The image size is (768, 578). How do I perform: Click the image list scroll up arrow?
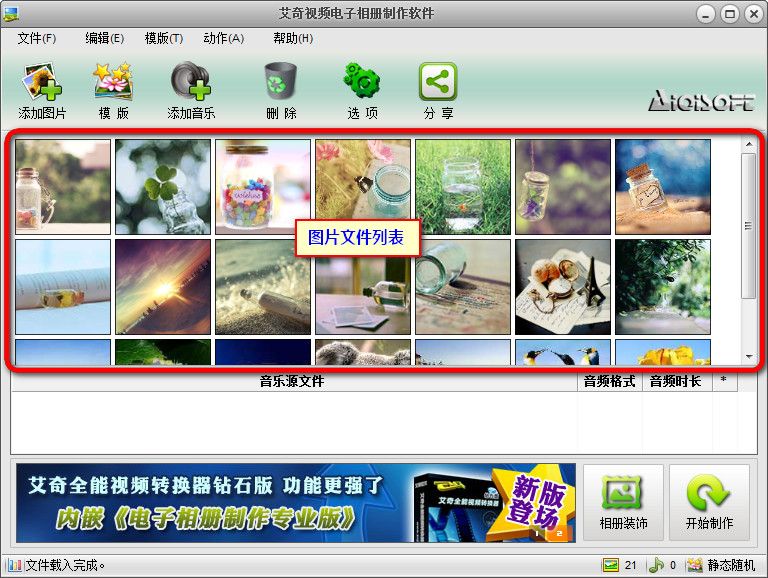749,144
